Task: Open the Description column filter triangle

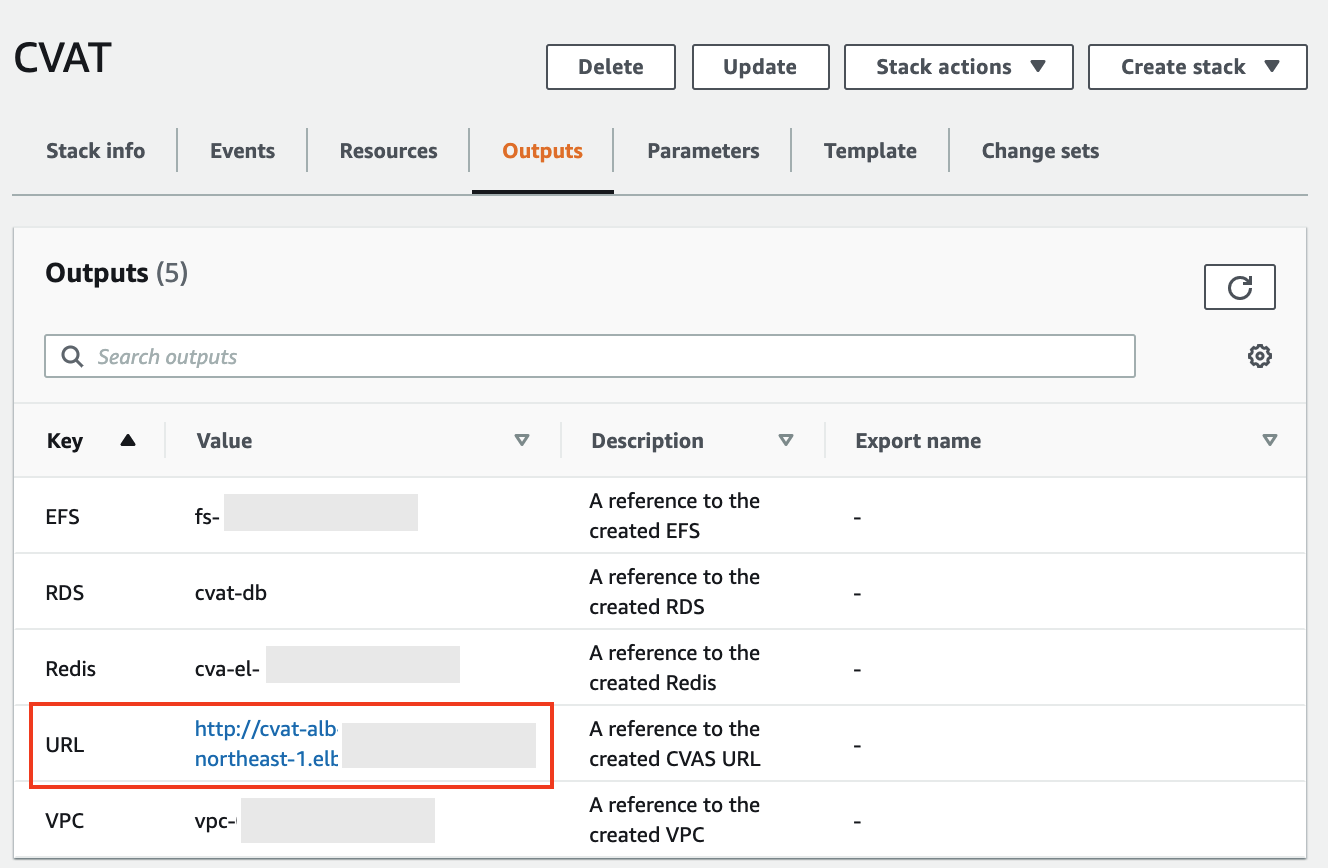Action: click(x=786, y=440)
